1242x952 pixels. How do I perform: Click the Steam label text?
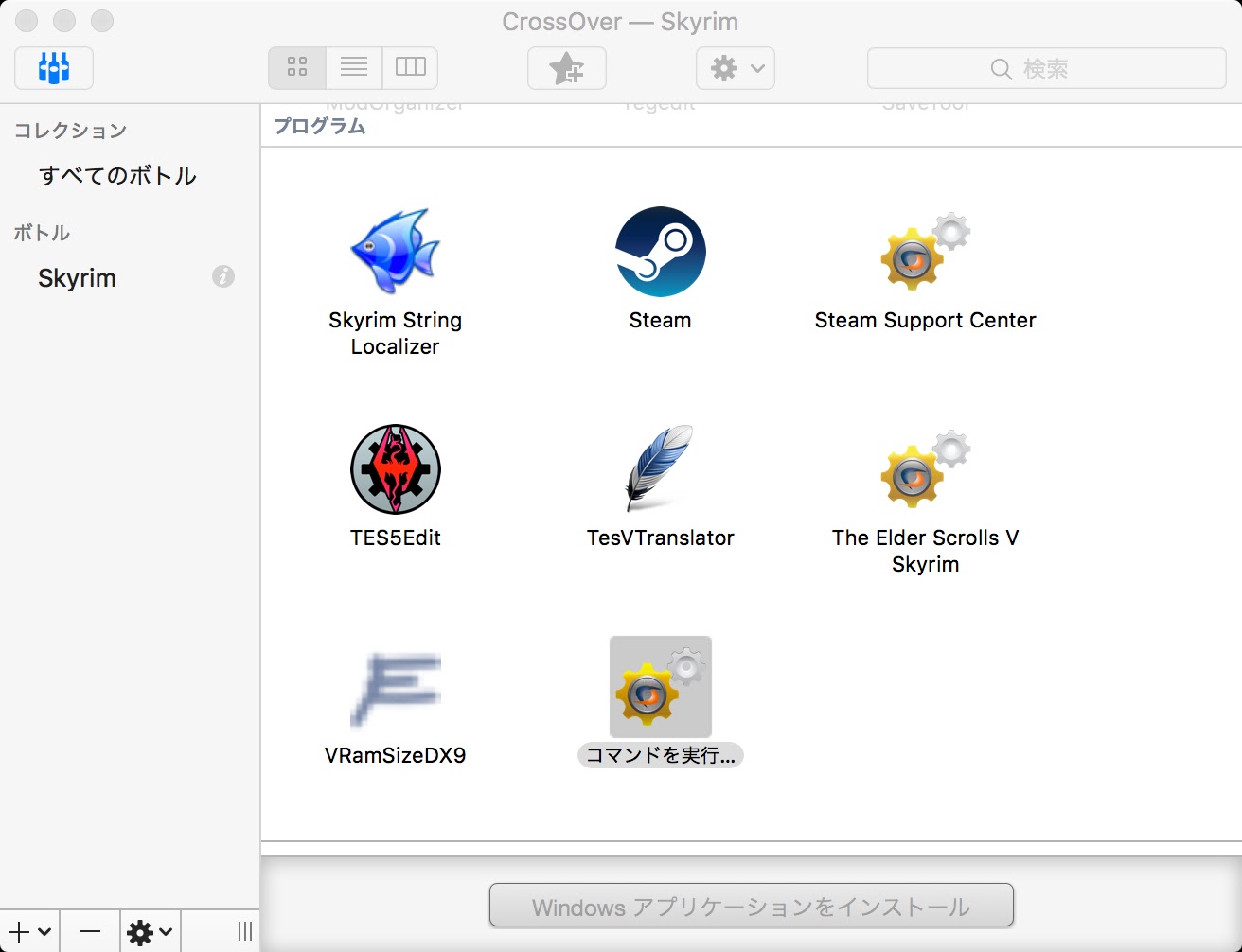pos(660,320)
